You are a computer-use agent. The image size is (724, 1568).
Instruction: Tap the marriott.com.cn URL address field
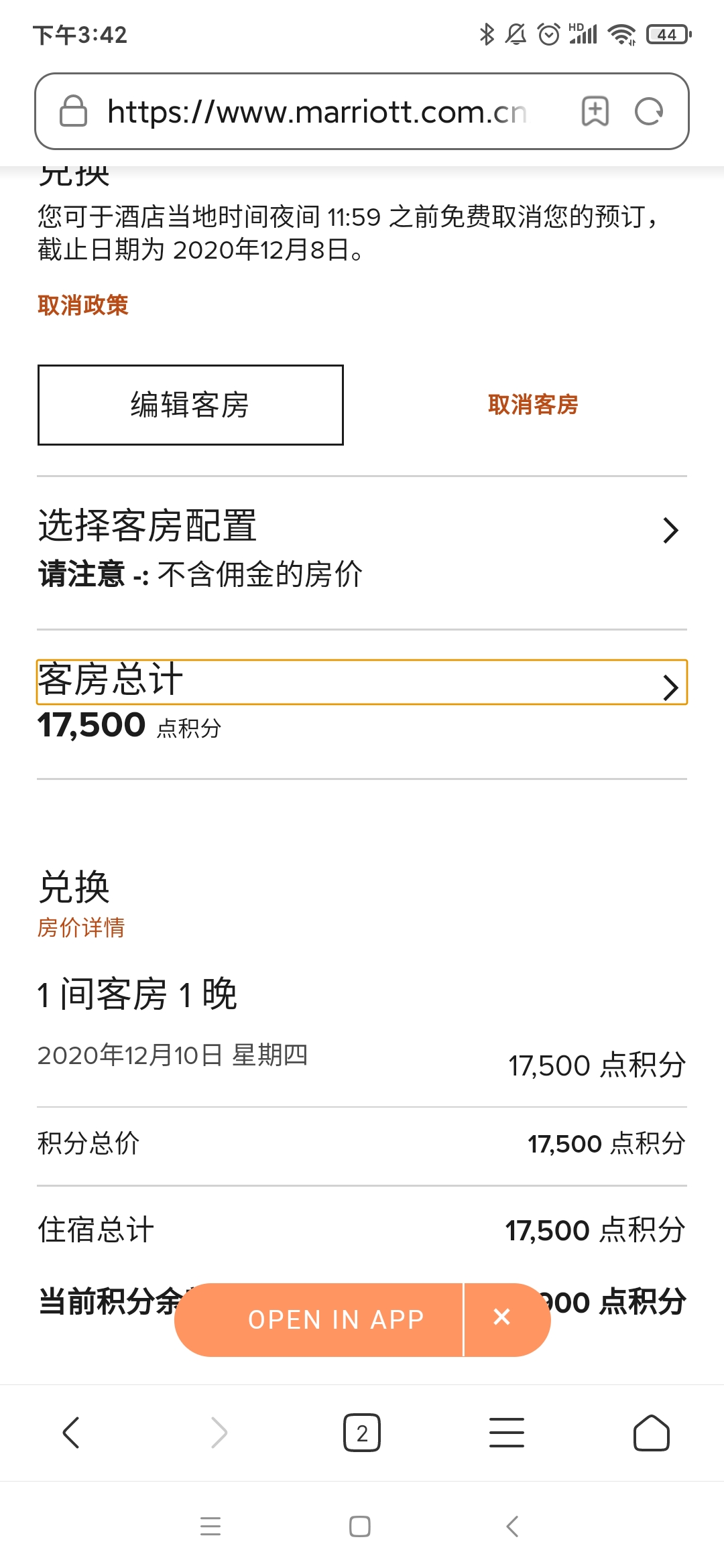(316, 111)
